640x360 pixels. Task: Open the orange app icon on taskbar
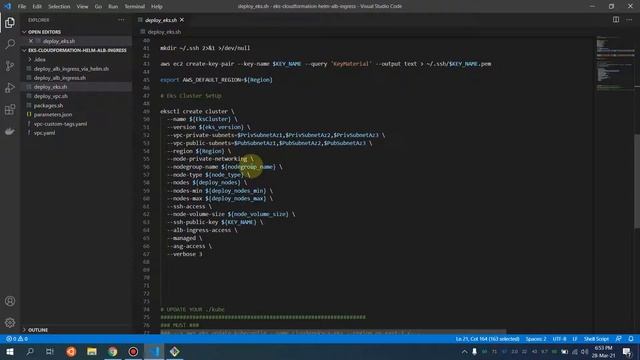tap(71, 351)
